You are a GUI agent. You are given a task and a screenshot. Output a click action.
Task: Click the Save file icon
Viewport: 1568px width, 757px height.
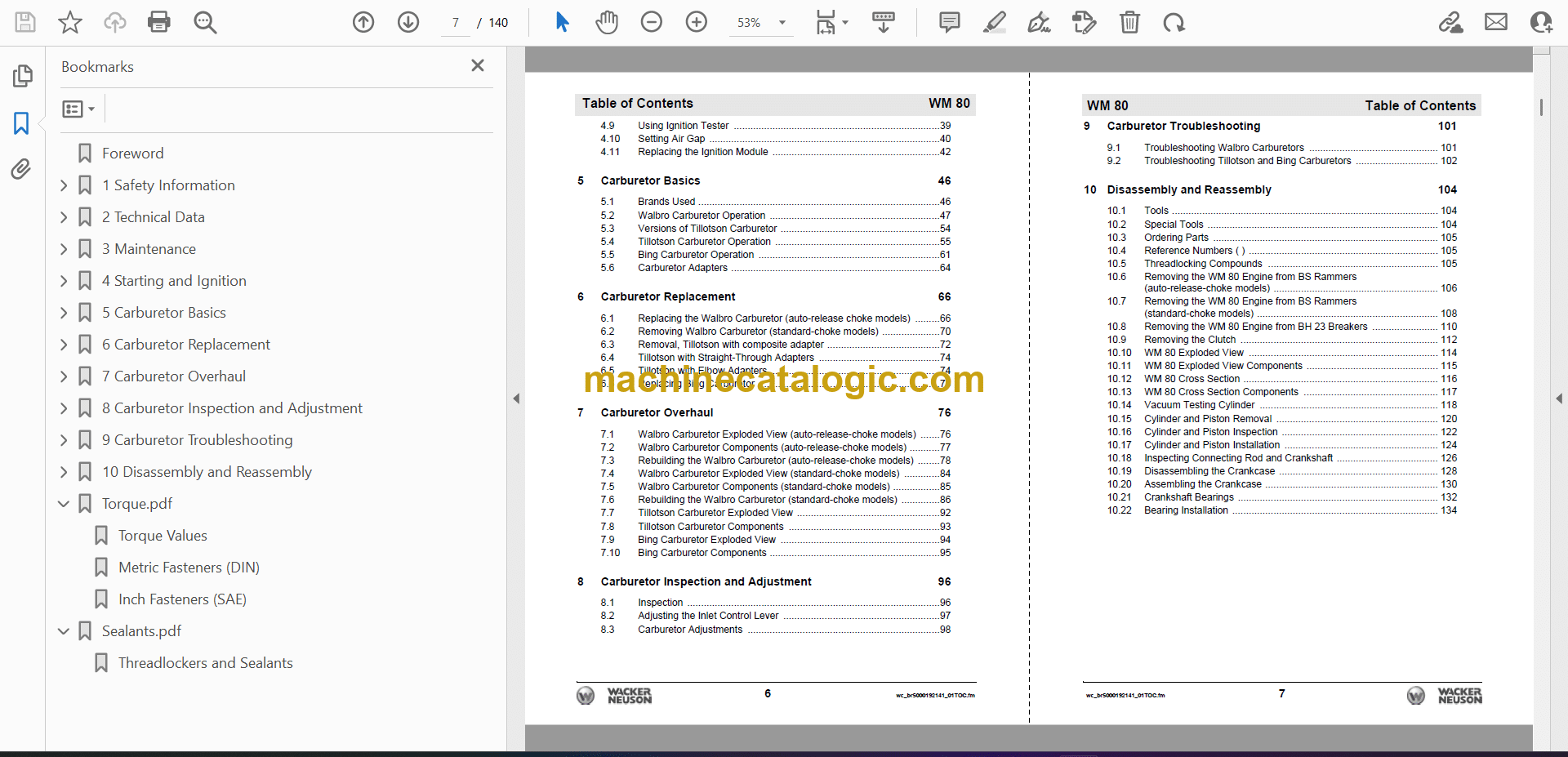tap(25, 22)
